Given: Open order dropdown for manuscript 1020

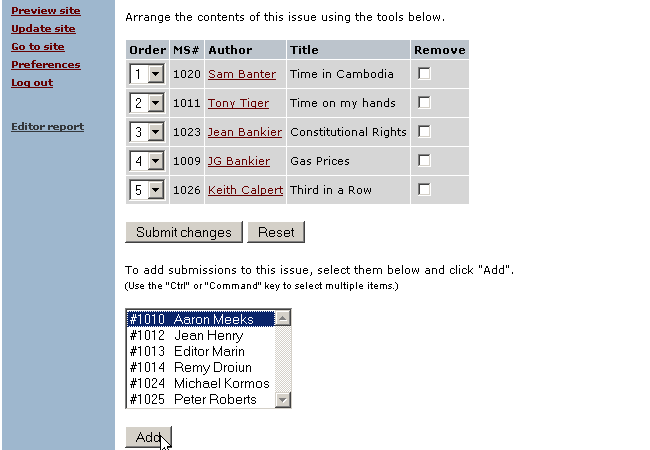Looking at the screenshot, I should 147,74.
